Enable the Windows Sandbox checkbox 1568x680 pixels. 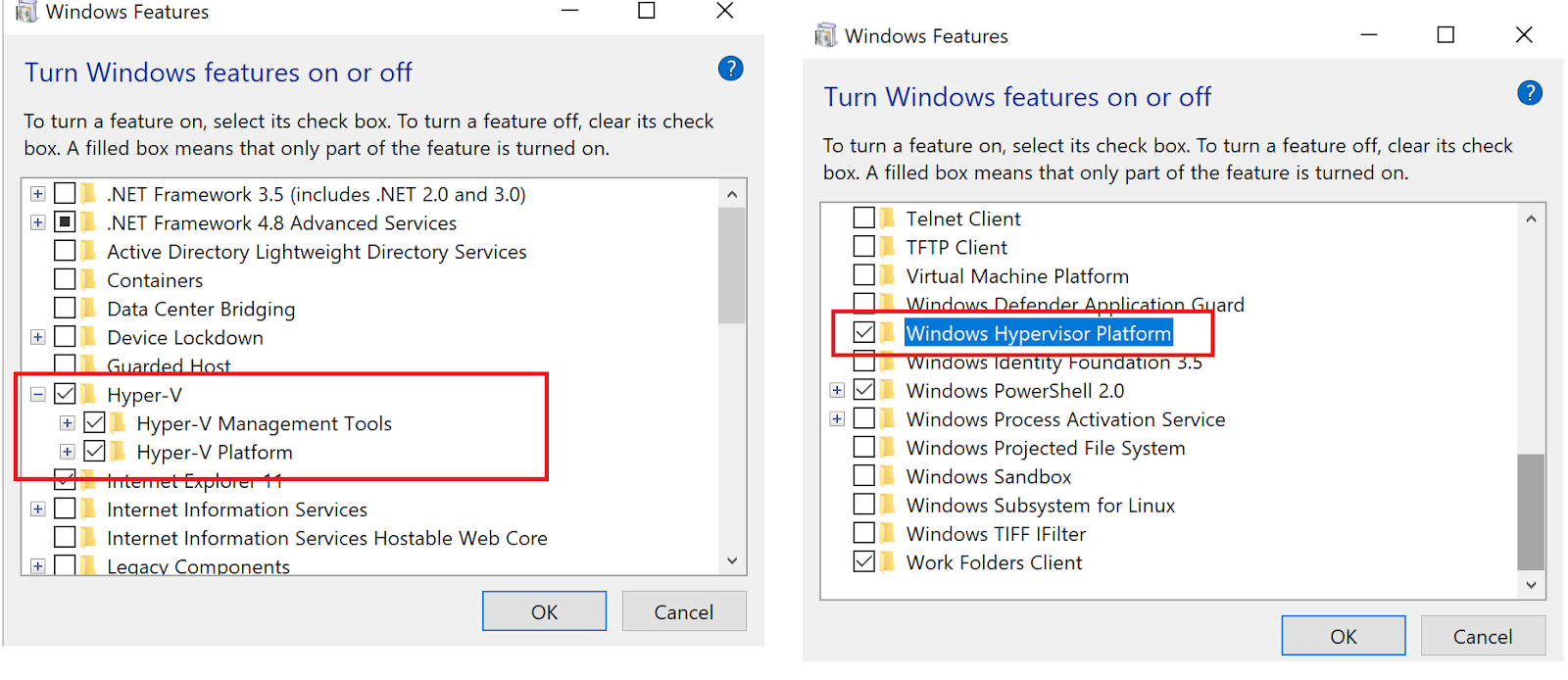[x=863, y=476]
